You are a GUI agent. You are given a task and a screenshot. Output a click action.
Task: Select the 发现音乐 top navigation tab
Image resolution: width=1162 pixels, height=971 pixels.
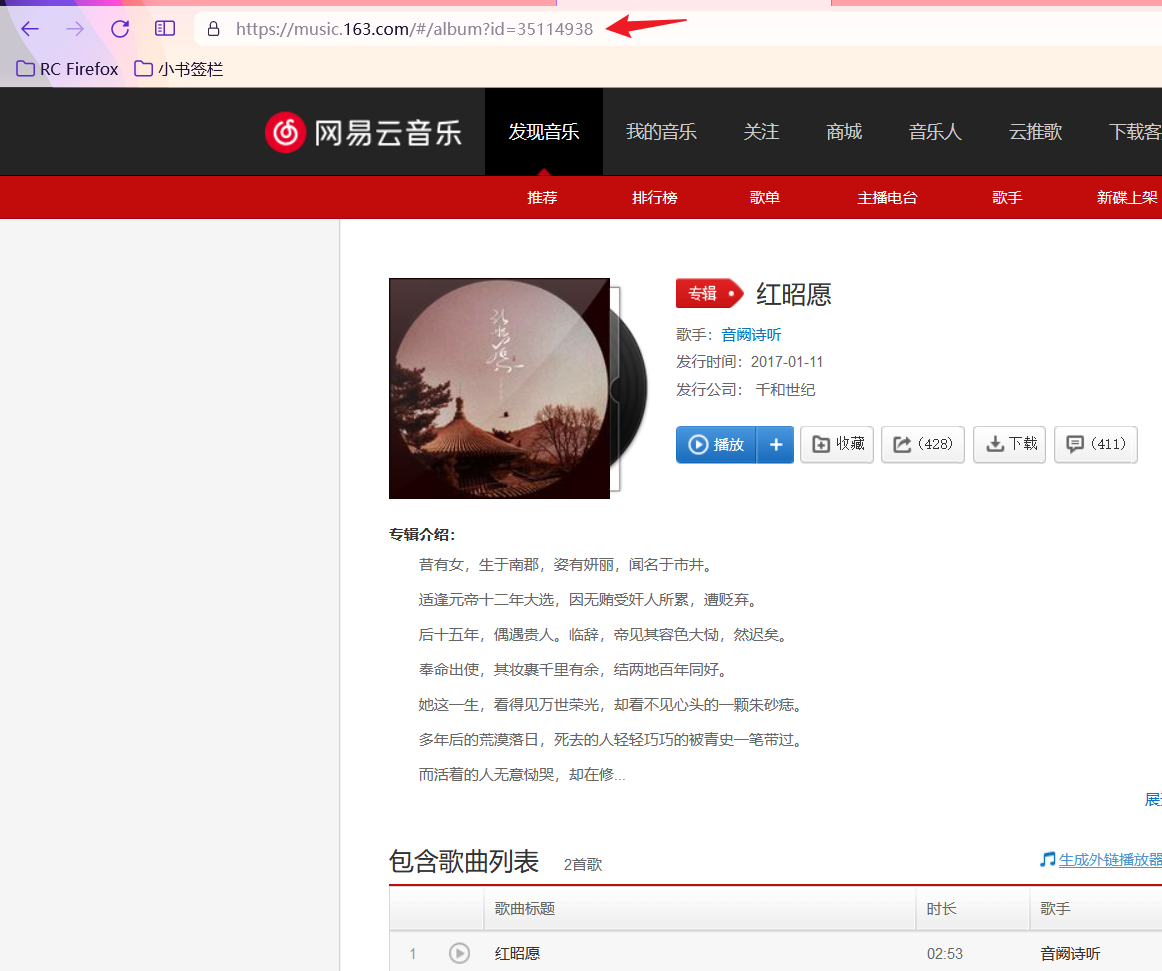point(544,132)
